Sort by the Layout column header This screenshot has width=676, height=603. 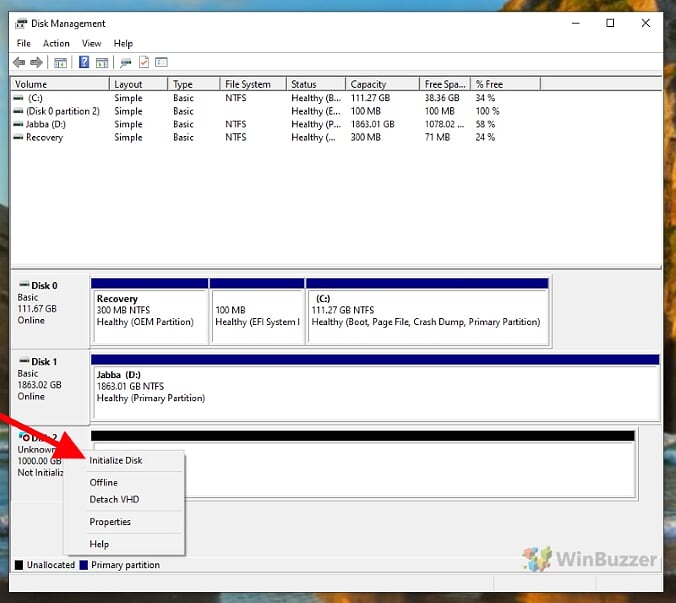point(138,84)
